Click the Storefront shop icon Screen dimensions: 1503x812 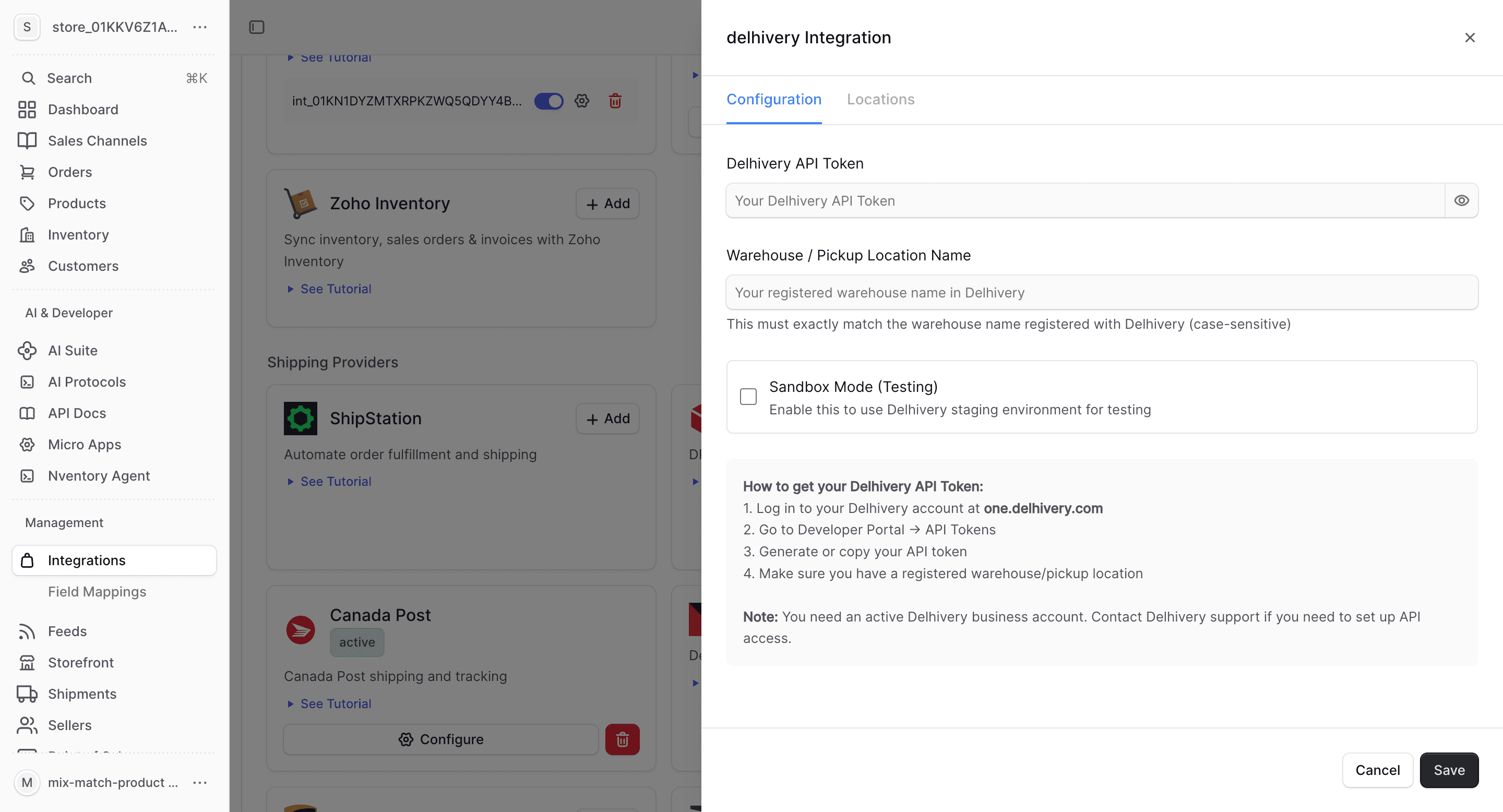[27, 663]
